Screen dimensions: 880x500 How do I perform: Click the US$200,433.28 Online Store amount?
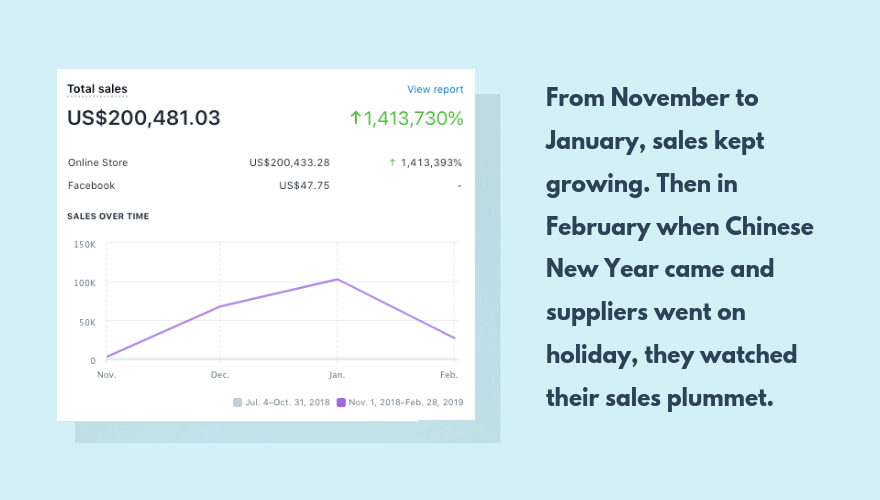coord(289,162)
